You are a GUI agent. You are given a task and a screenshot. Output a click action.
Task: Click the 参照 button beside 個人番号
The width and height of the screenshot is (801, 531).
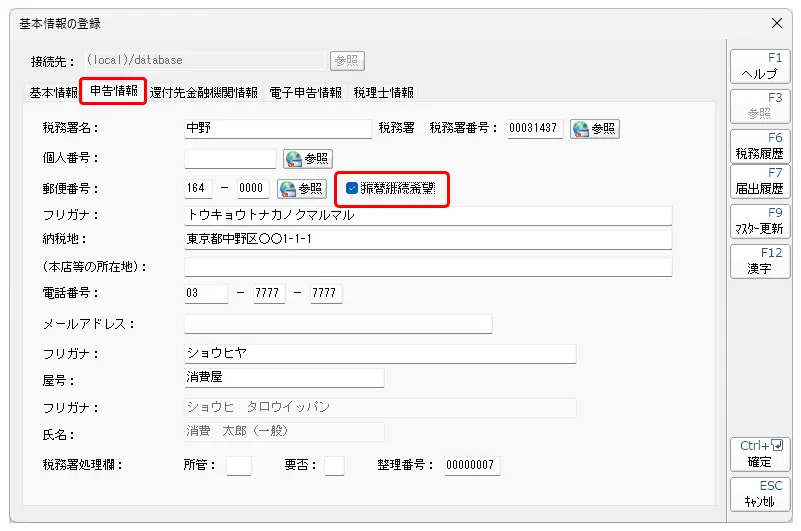307,159
